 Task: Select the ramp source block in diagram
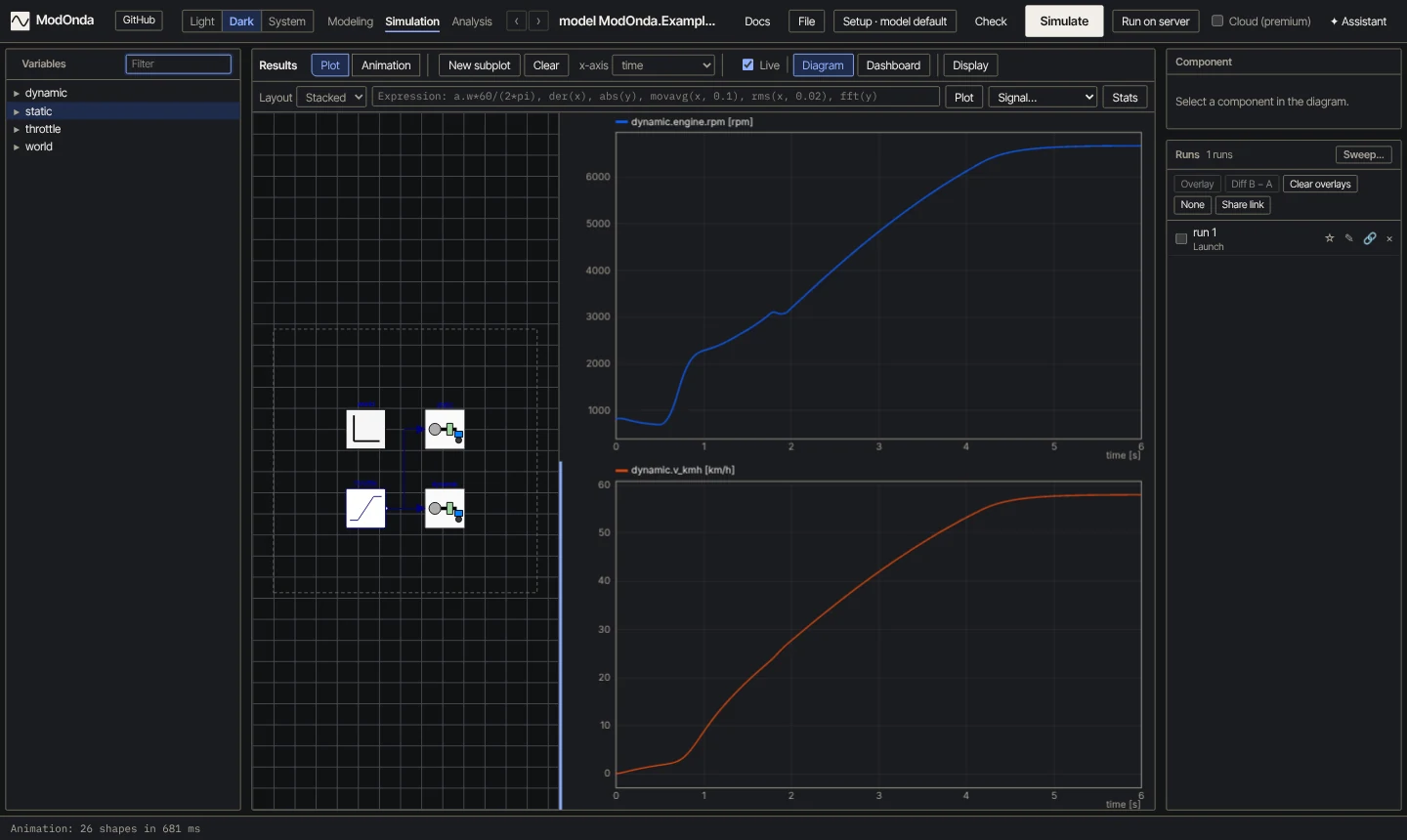click(365, 508)
